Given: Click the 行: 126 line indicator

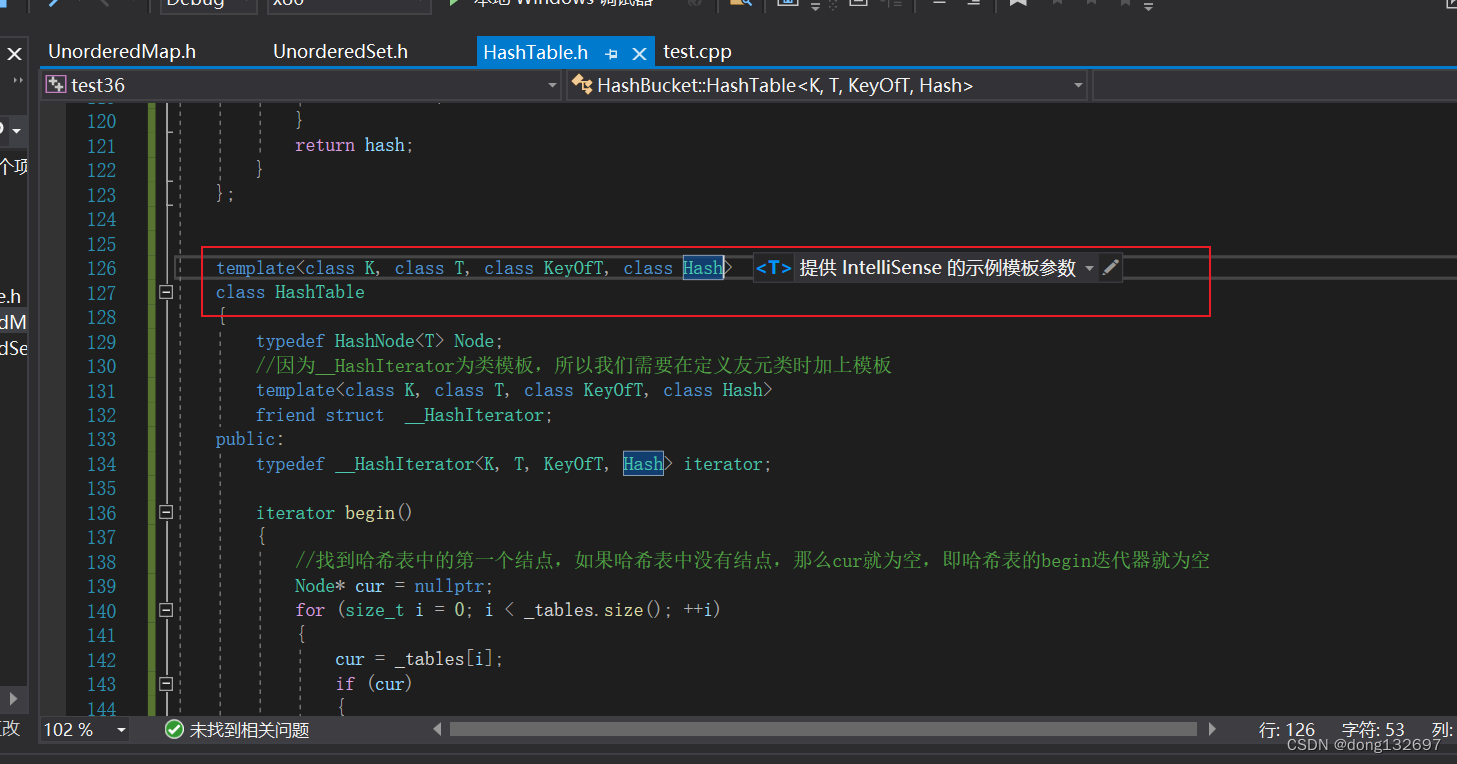Looking at the screenshot, I should pos(1287,730).
